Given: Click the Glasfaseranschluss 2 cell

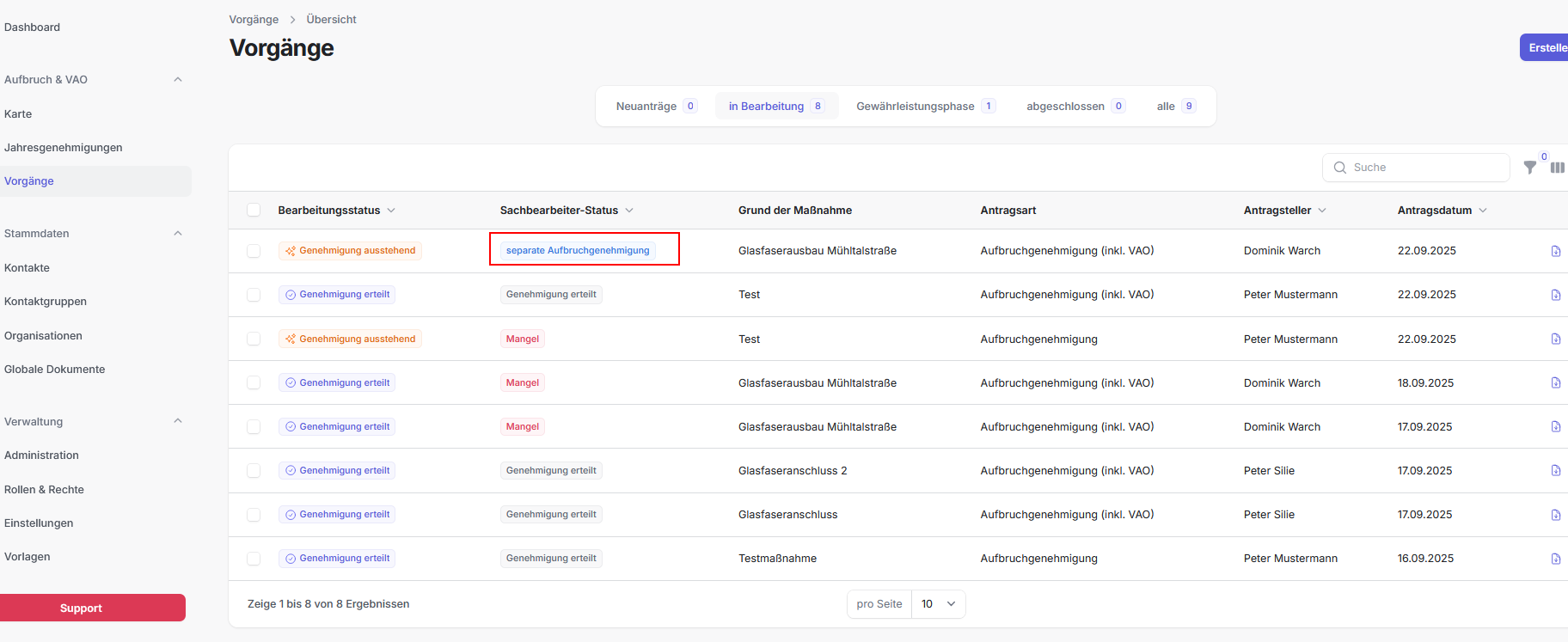Looking at the screenshot, I should tap(793, 470).
